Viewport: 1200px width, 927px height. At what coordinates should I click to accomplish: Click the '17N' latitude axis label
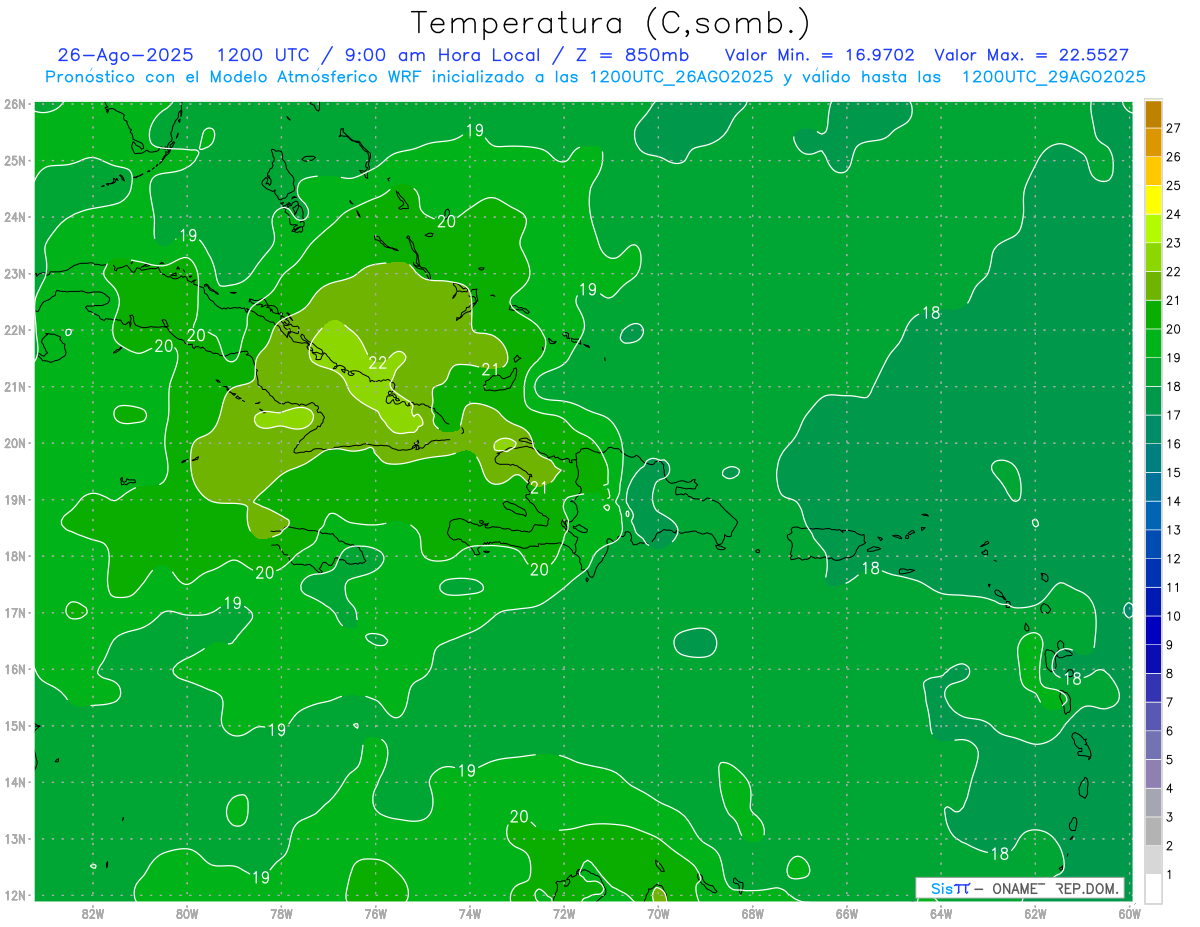point(14,612)
